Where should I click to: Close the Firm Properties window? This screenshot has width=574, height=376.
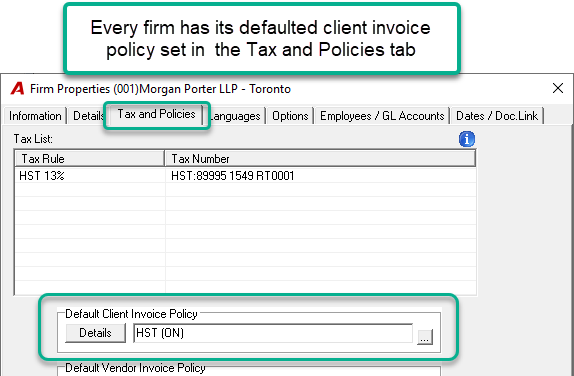click(x=558, y=88)
